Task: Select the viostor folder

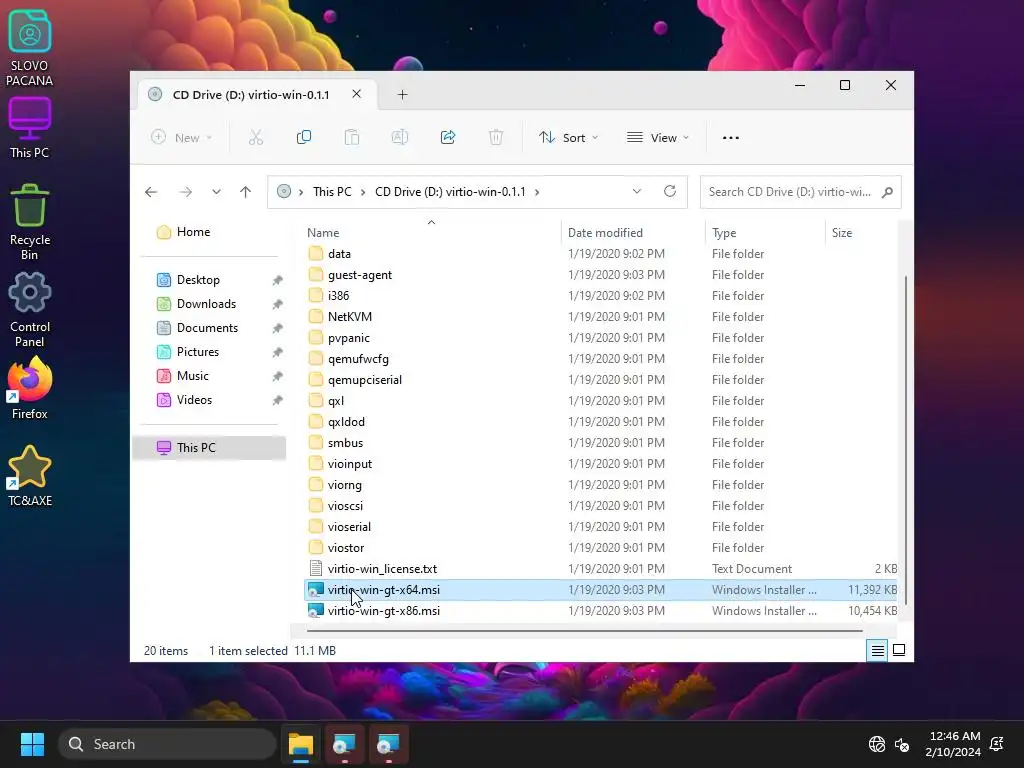Action: [601, 548]
